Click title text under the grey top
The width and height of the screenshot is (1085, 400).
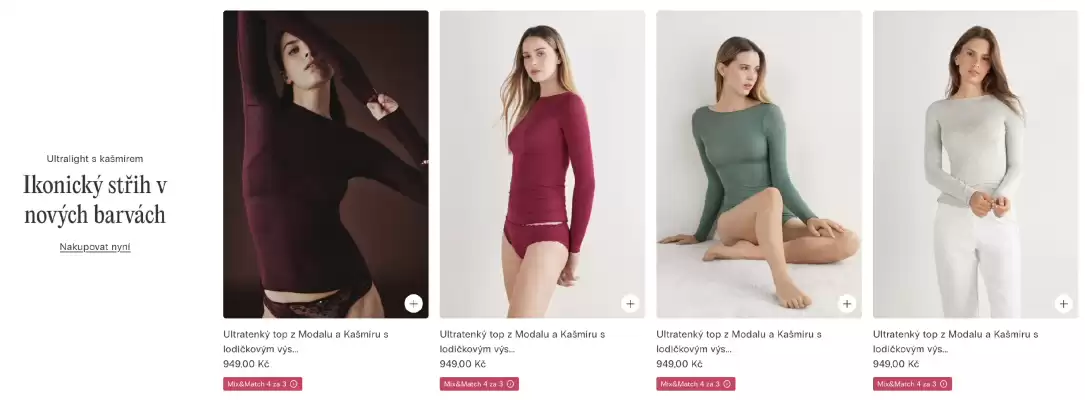(956, 342)
